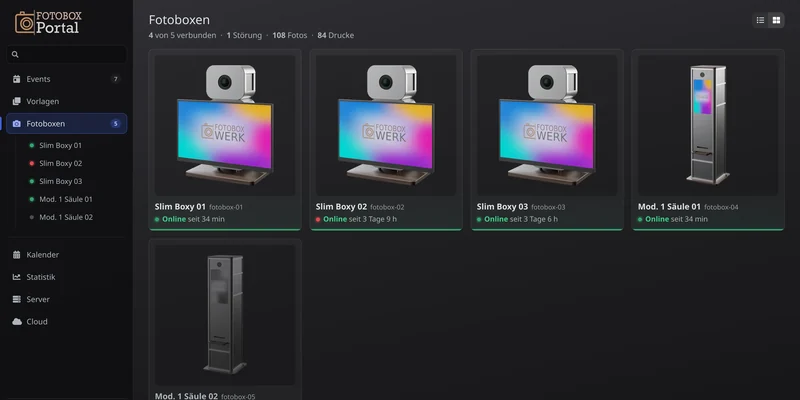Open the Slim Boxy 01 card thumbnail
The image size is (800, 400).
[225, 126]
